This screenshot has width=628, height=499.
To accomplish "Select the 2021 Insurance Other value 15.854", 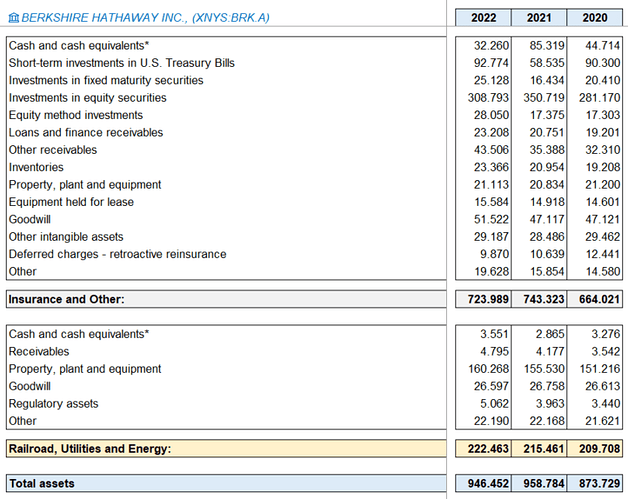I will coord(547,272).
